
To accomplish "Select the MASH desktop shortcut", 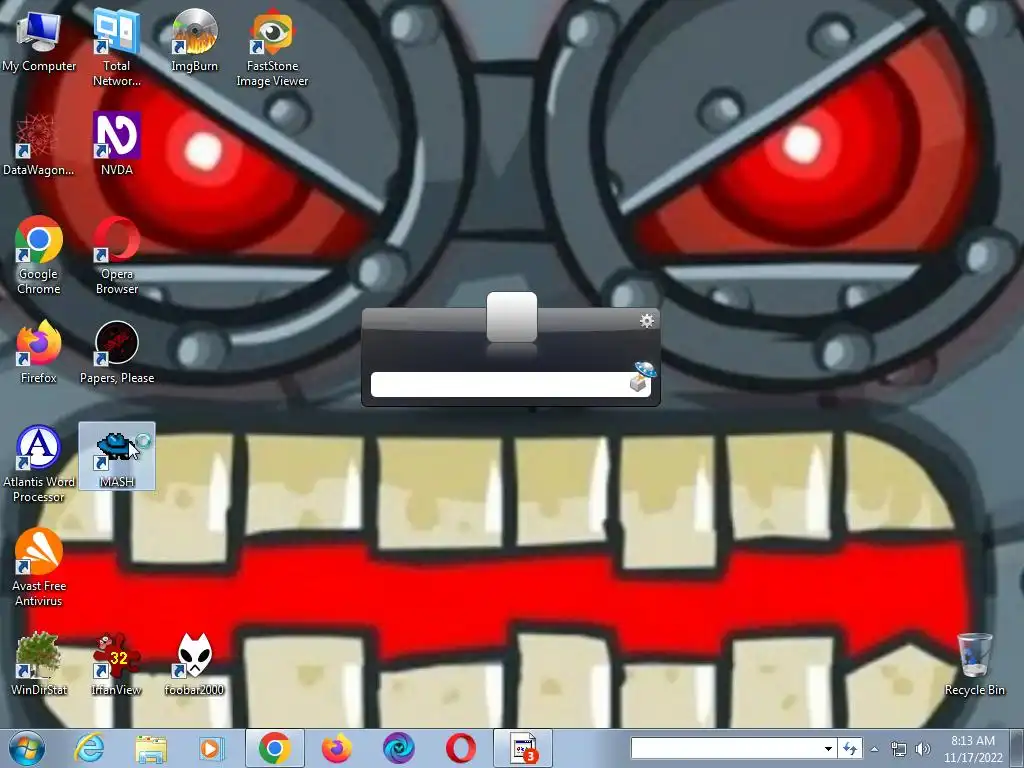I will (x=117, y=456).
